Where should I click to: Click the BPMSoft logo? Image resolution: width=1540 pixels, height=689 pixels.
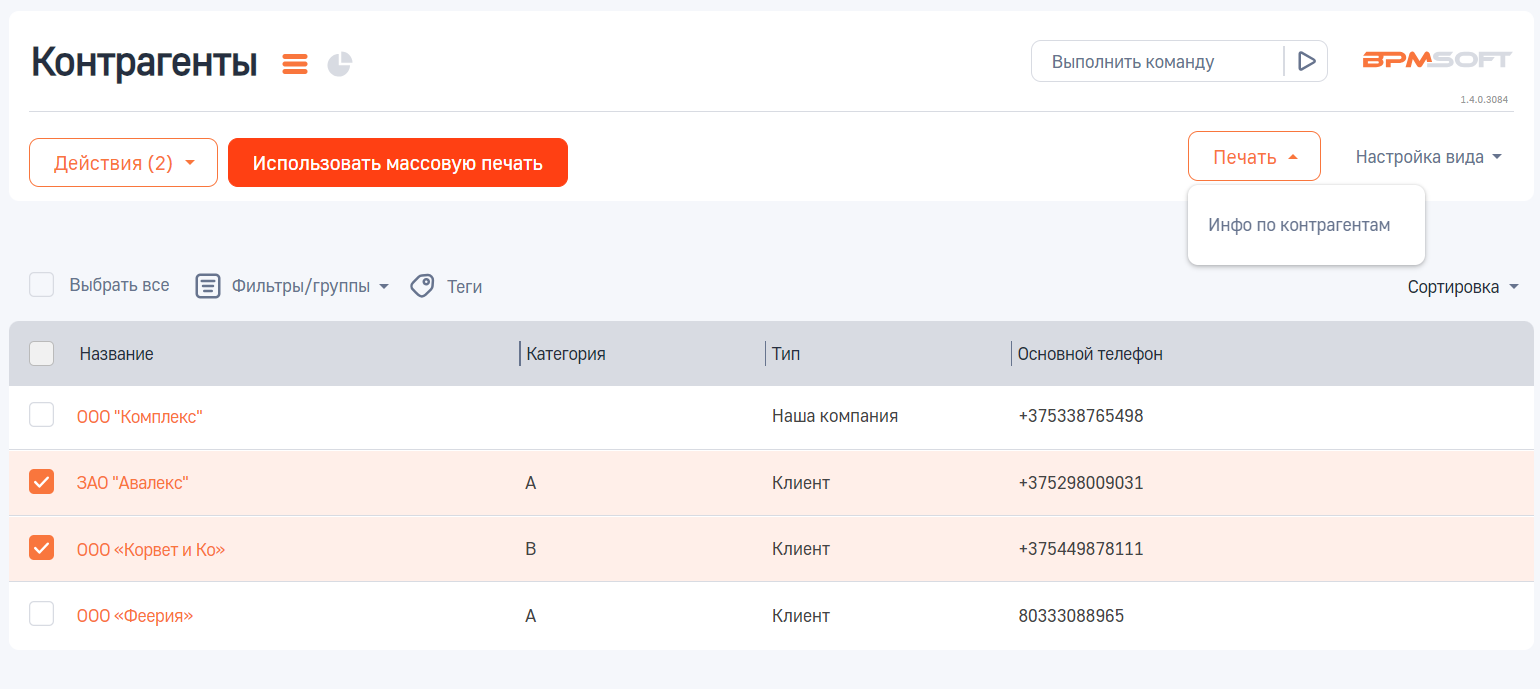click(x=1436, y=60)
